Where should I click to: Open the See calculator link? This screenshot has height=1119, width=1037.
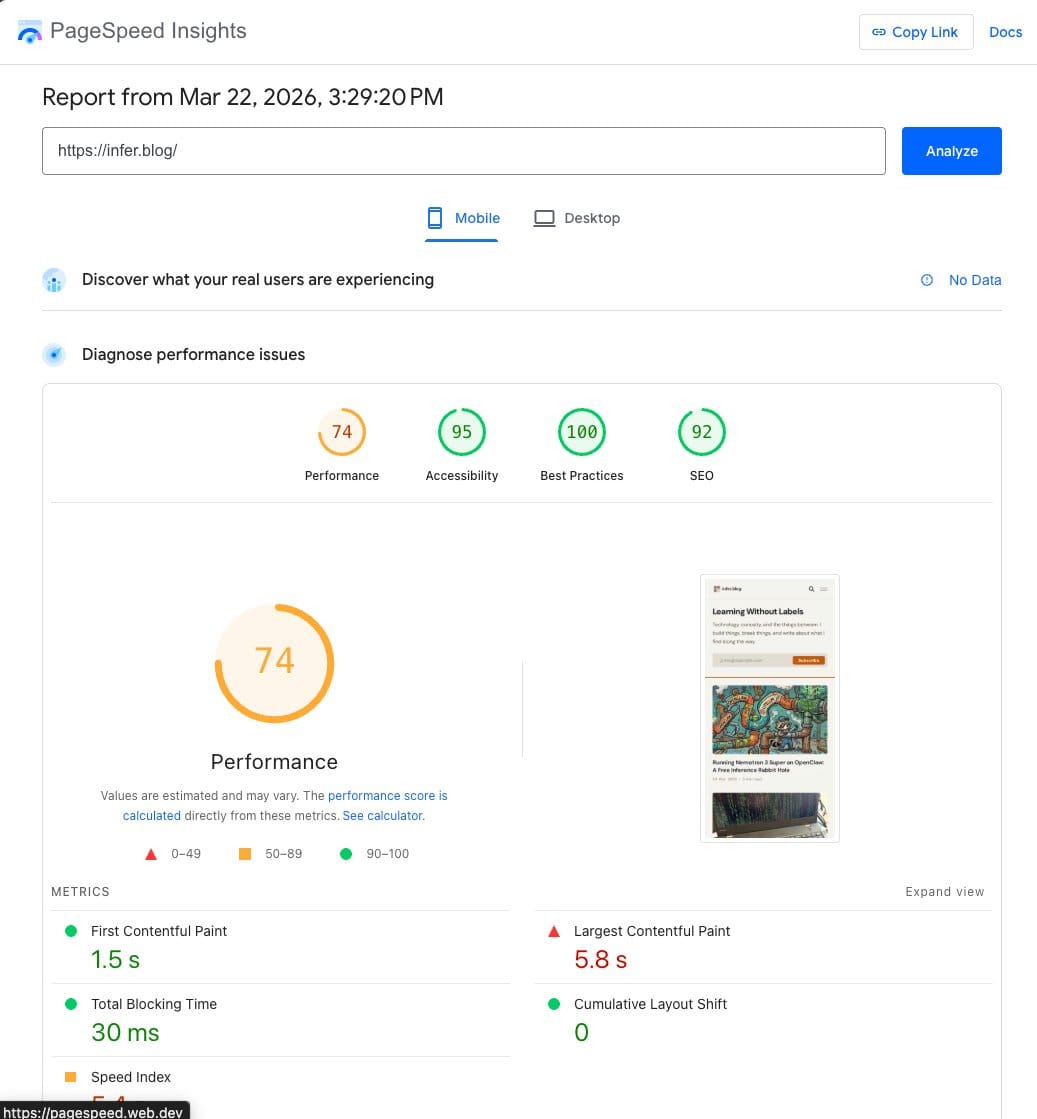click(x=383, y=816)
